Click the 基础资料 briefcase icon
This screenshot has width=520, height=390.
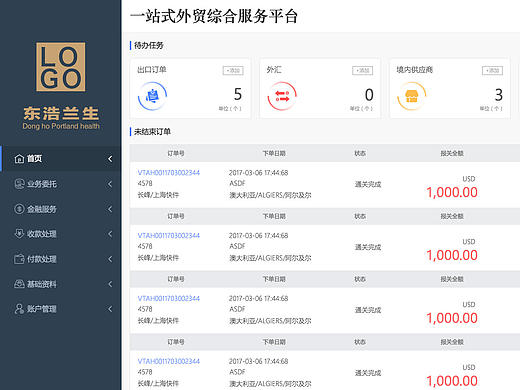[x=19, y=284]
